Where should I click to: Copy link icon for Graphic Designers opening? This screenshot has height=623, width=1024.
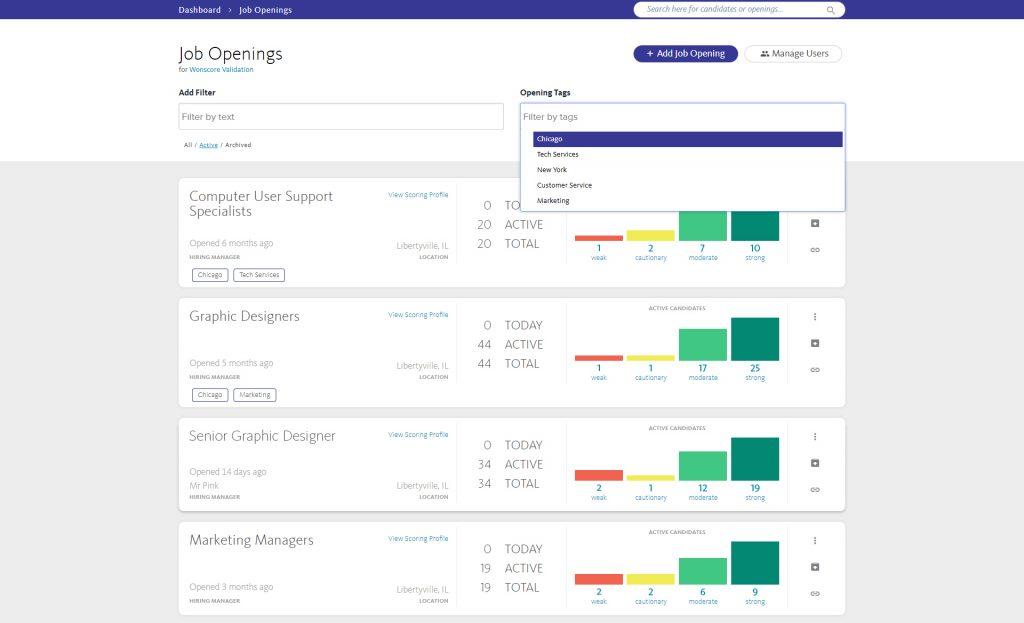click(x=815, y=370)
